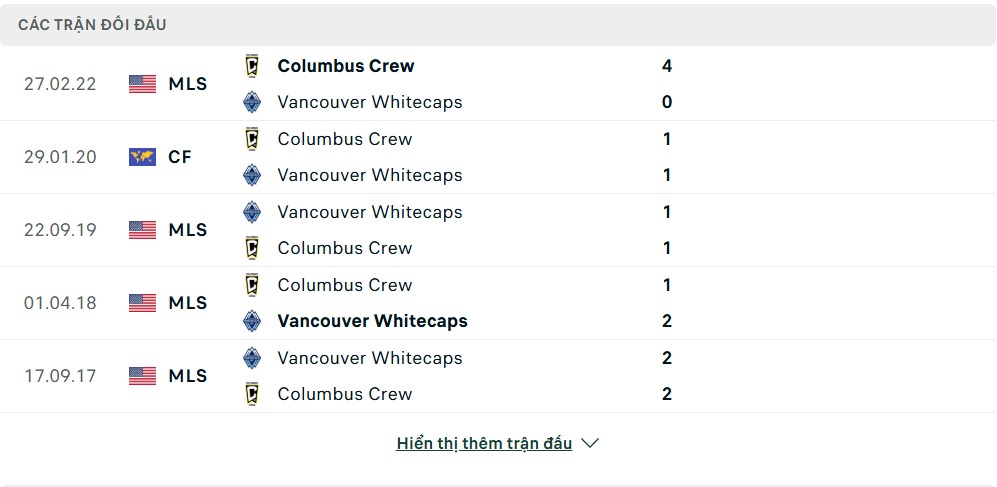This screenshot has height=487, width=997.
Task: Open 'Hiển thị thêm trận đấu' link
Action: (484, 443)
